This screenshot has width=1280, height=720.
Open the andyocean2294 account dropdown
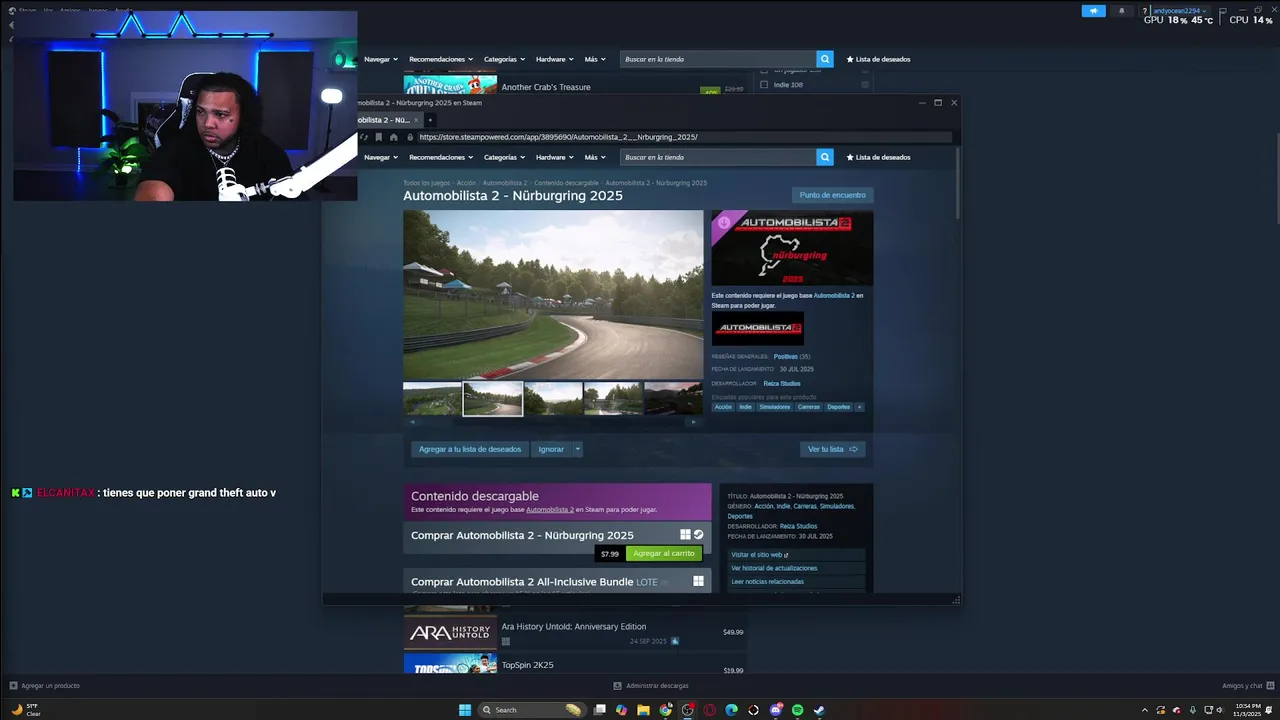coord(1182,10)
